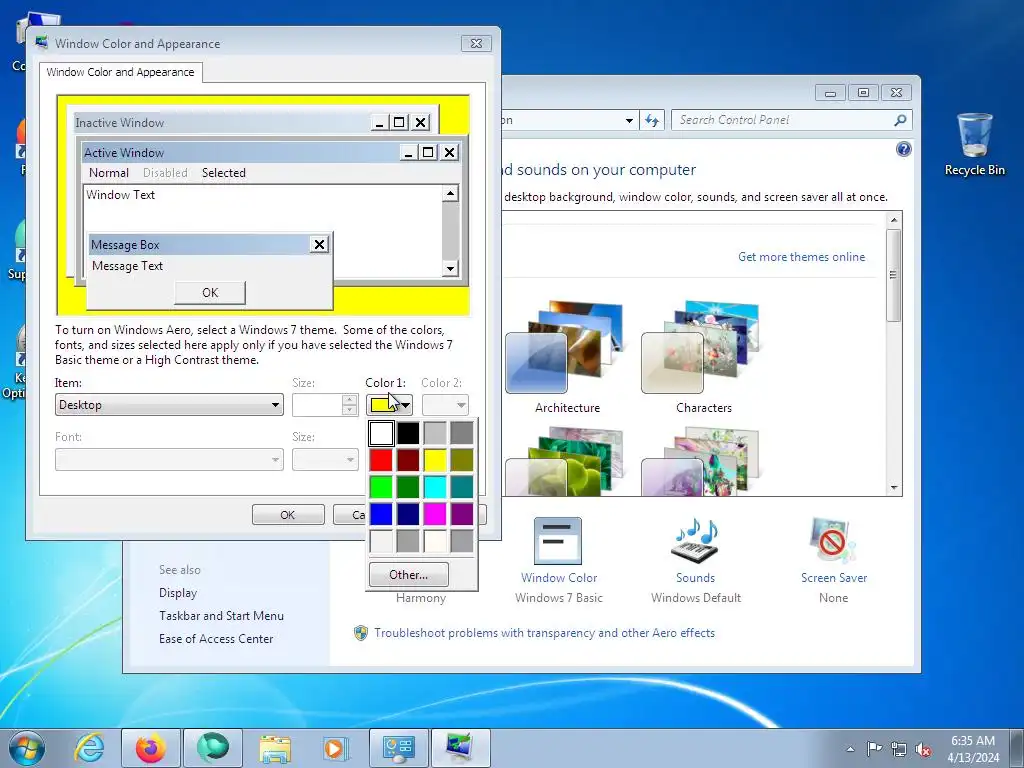Pick the white color swatch
The image size is (1024, 768).
tap(381, 433)
